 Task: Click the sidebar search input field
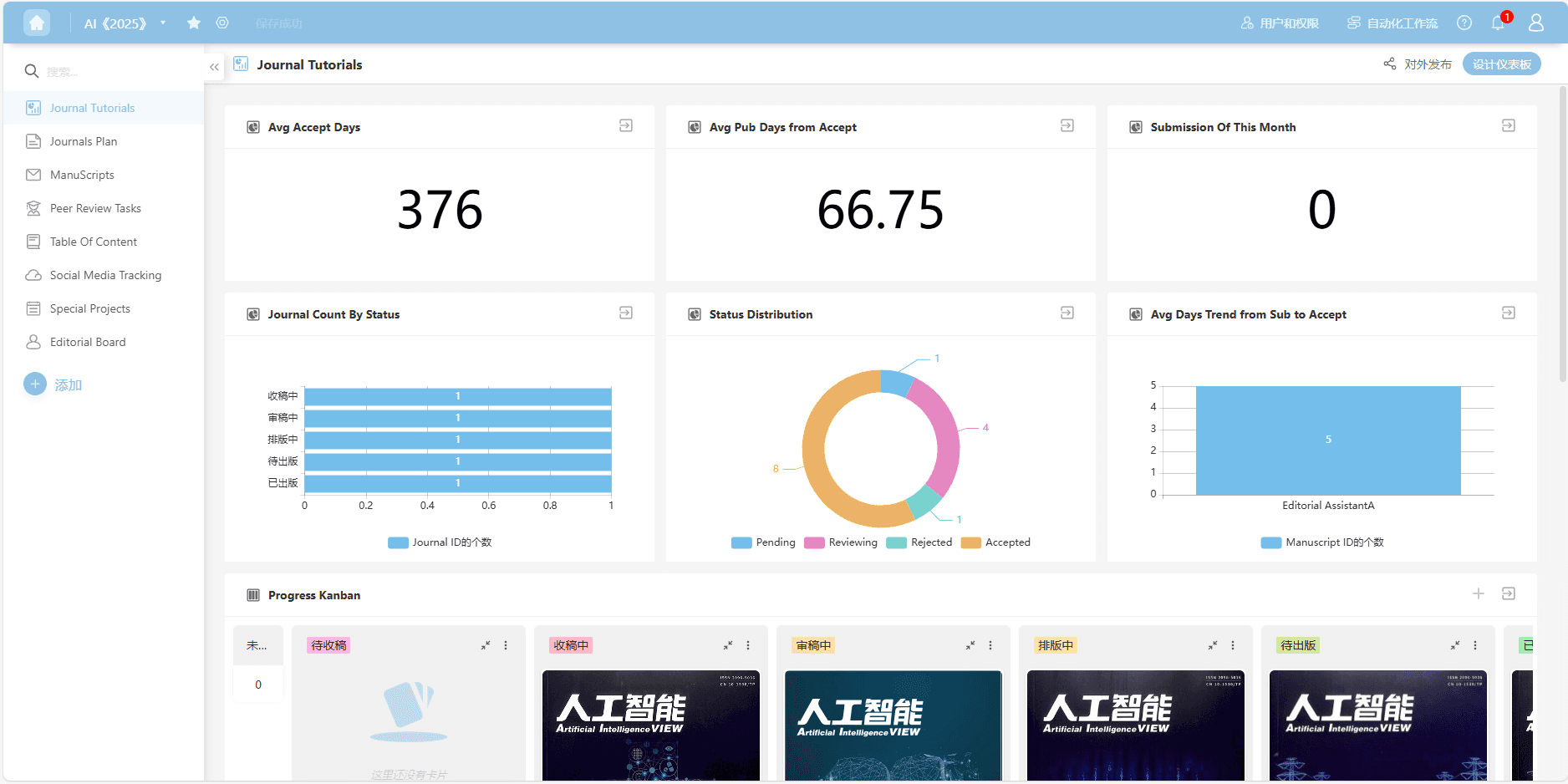pos(117,72)
